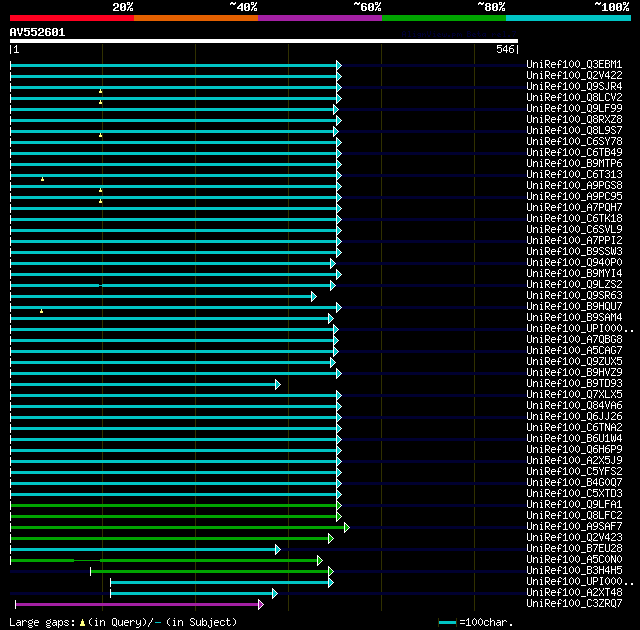This screenshot has width=640, height=630.
Task: Select the label UniRef100_A7PPI2
Action: click(574, 241)
